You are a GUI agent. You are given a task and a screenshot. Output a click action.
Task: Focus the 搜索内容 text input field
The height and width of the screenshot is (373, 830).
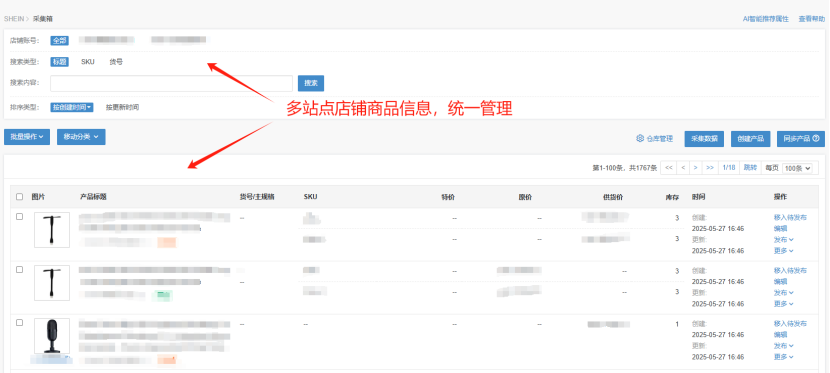click(172, 83)
